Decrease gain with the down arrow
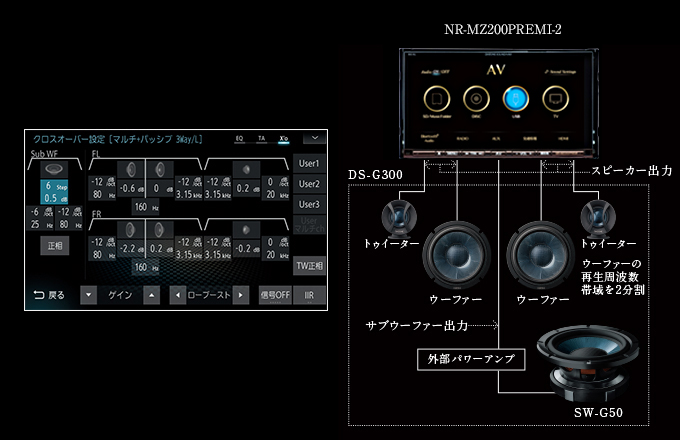The image size is (680, 440). coord(89,295)
